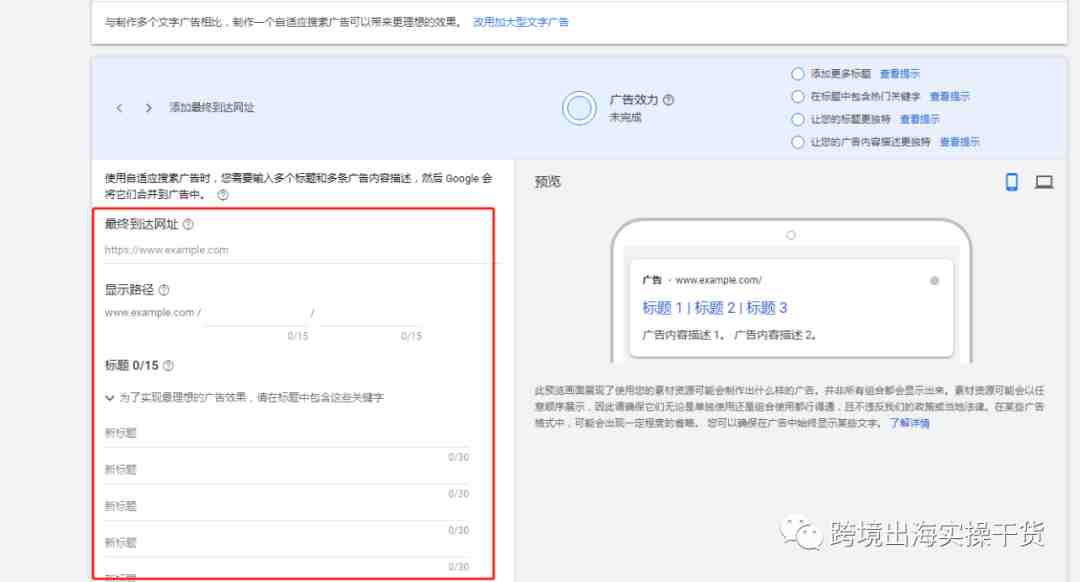Open help icon next to 最终到达网址
The image size is (1080, 582).
coord(188,224)
